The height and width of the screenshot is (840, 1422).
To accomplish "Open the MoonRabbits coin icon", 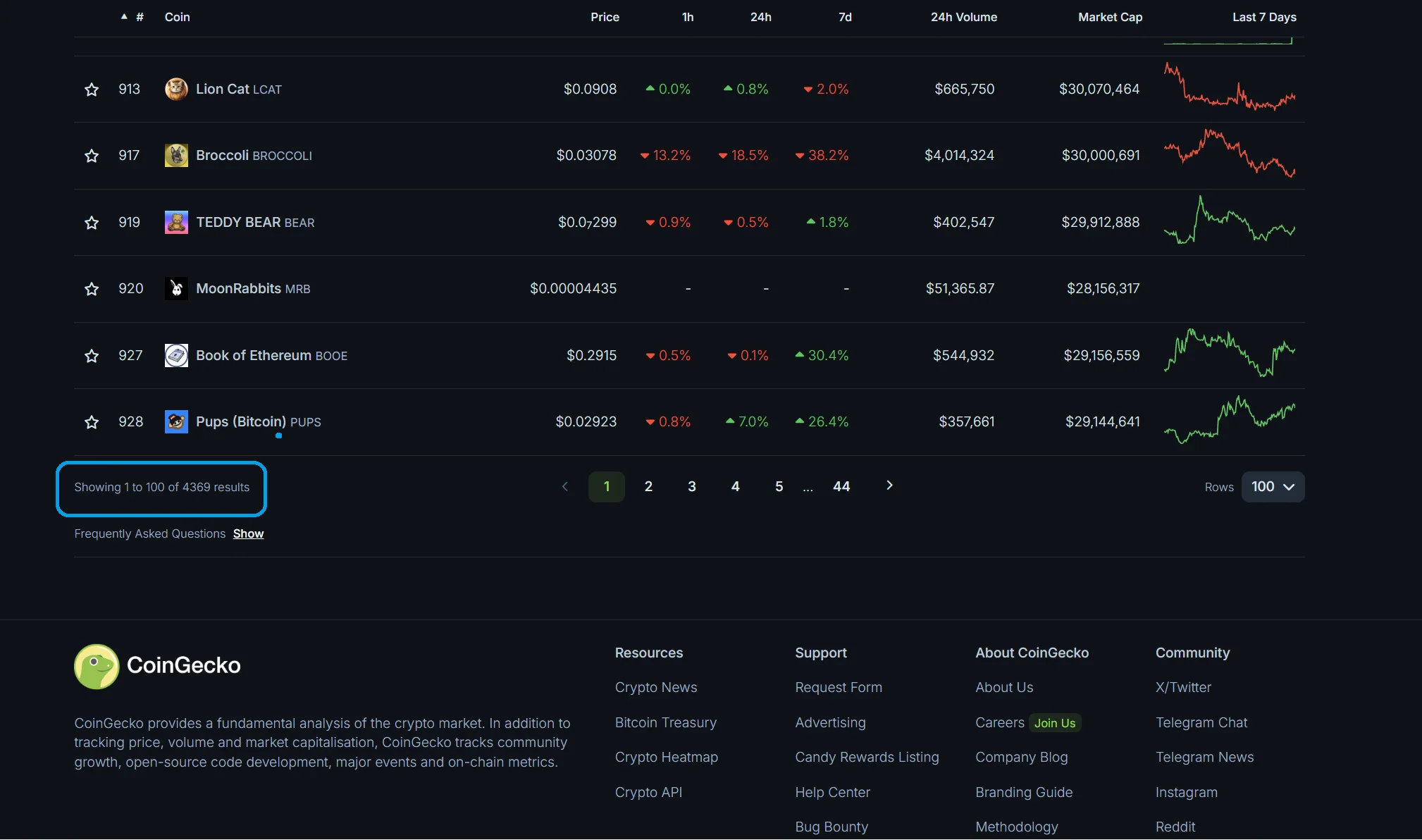I will (x=176, y=288).
